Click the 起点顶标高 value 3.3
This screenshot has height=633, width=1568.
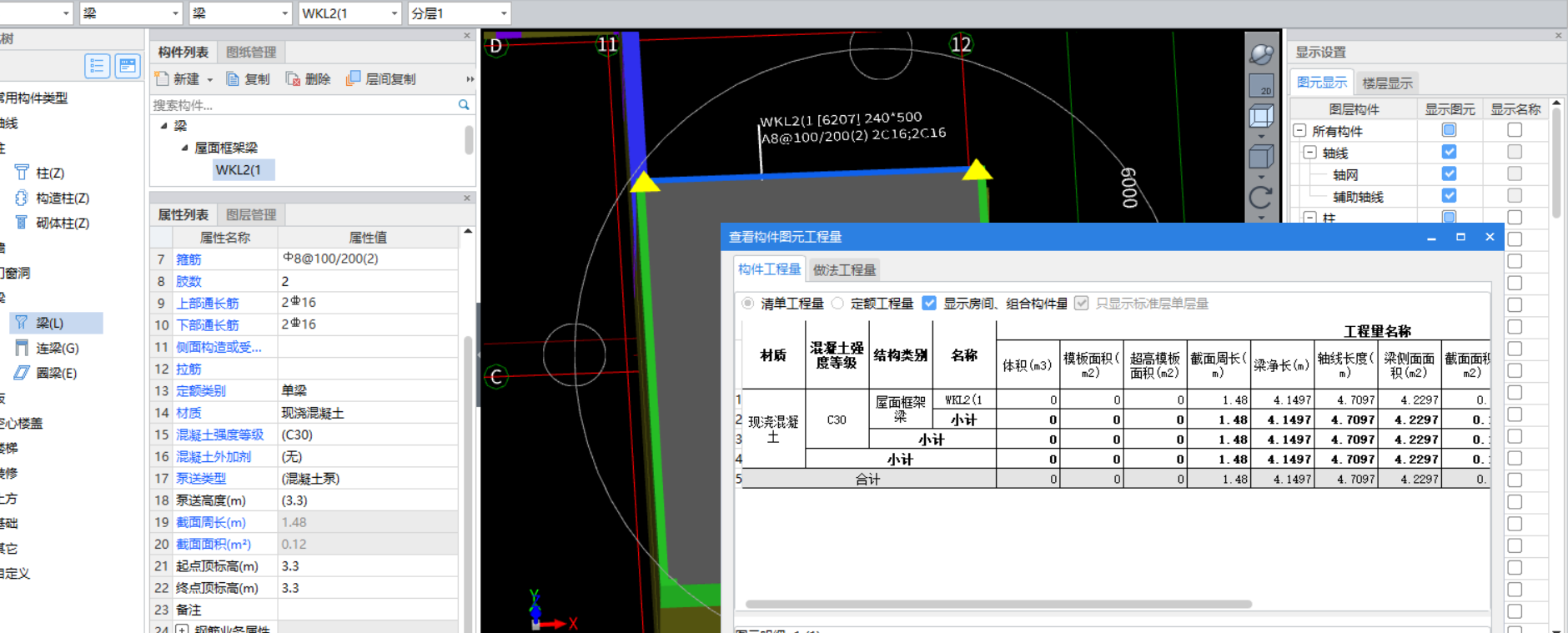pos(368,565)
